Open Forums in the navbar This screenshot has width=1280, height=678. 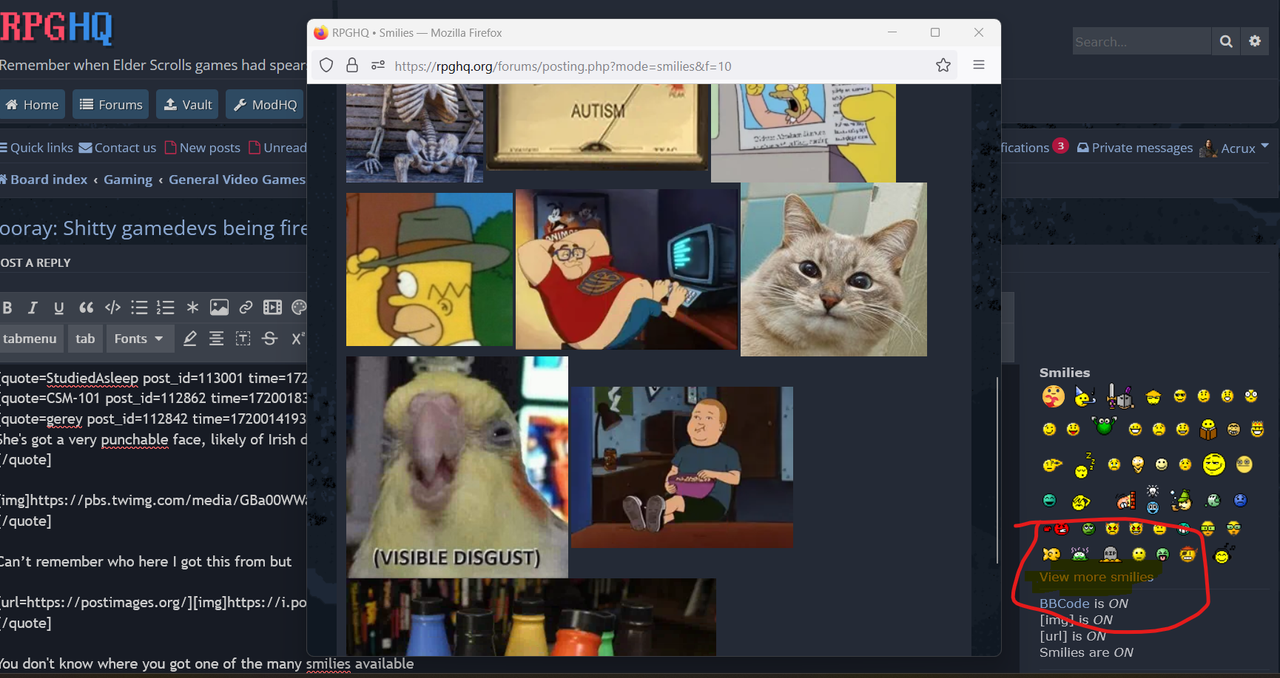click(110, 104)
